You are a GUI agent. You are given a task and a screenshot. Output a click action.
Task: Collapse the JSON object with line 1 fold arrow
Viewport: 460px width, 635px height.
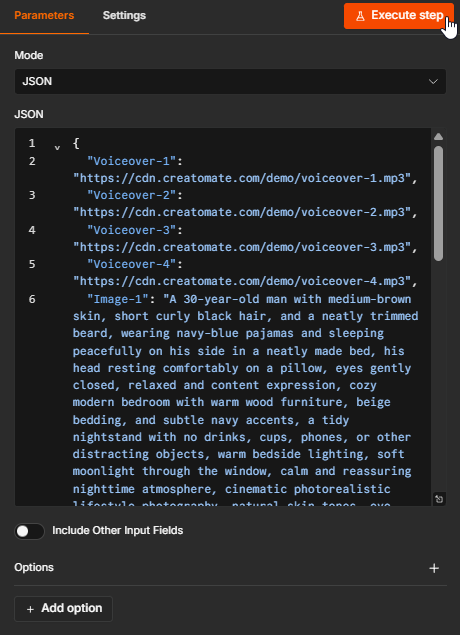(57, 147)
